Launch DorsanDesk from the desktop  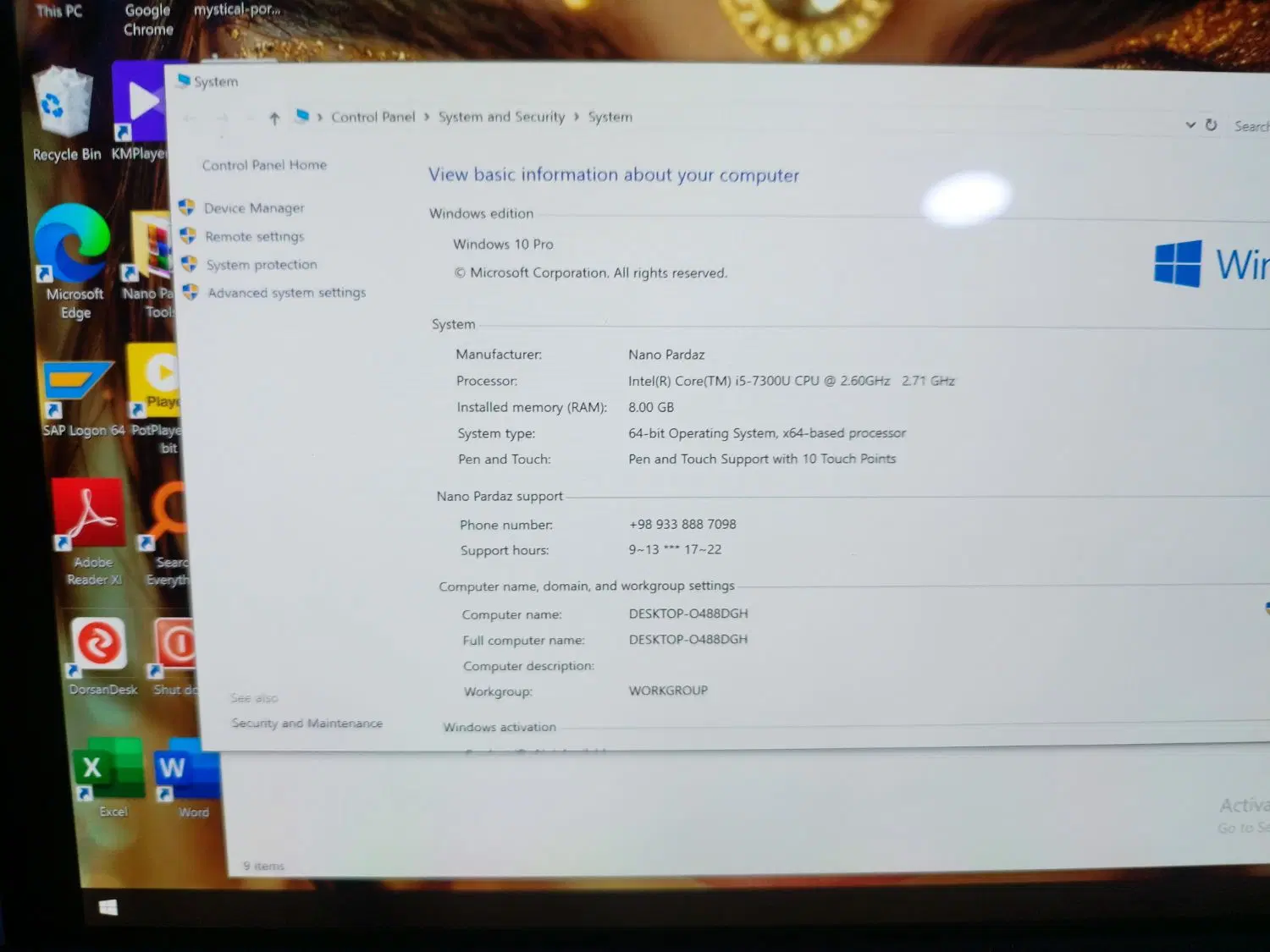point(101,657)
